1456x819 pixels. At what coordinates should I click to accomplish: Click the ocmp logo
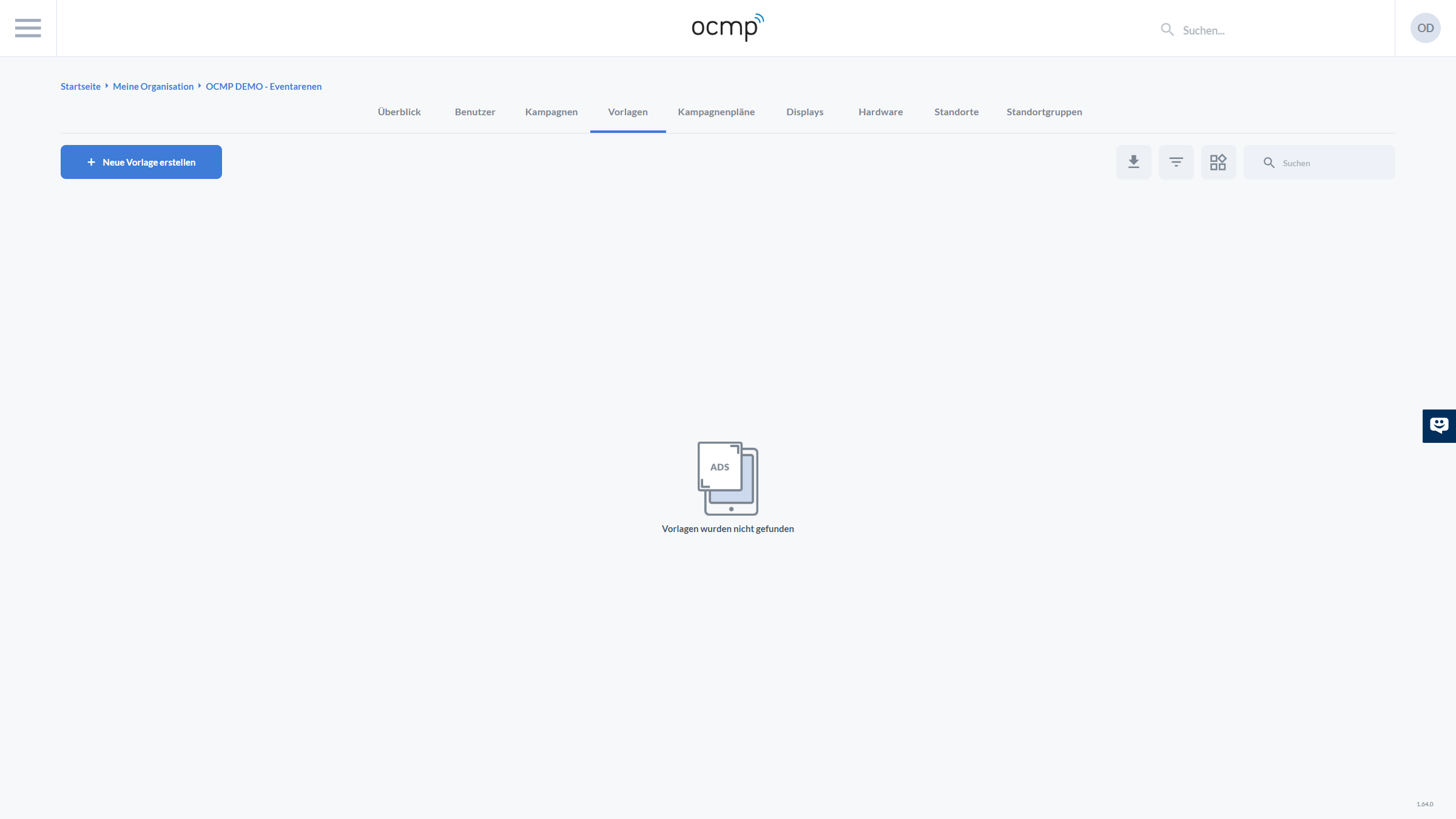point(727,27)
